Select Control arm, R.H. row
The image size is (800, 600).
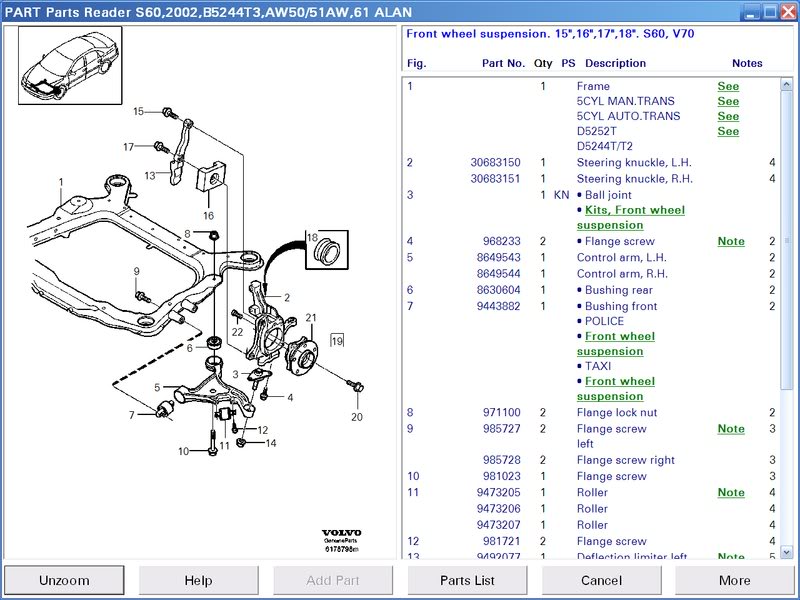click(x=591, y=273)
